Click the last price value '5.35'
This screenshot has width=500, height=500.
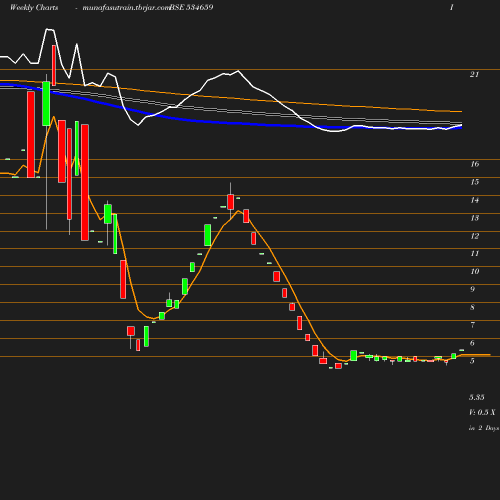[477, 397]
